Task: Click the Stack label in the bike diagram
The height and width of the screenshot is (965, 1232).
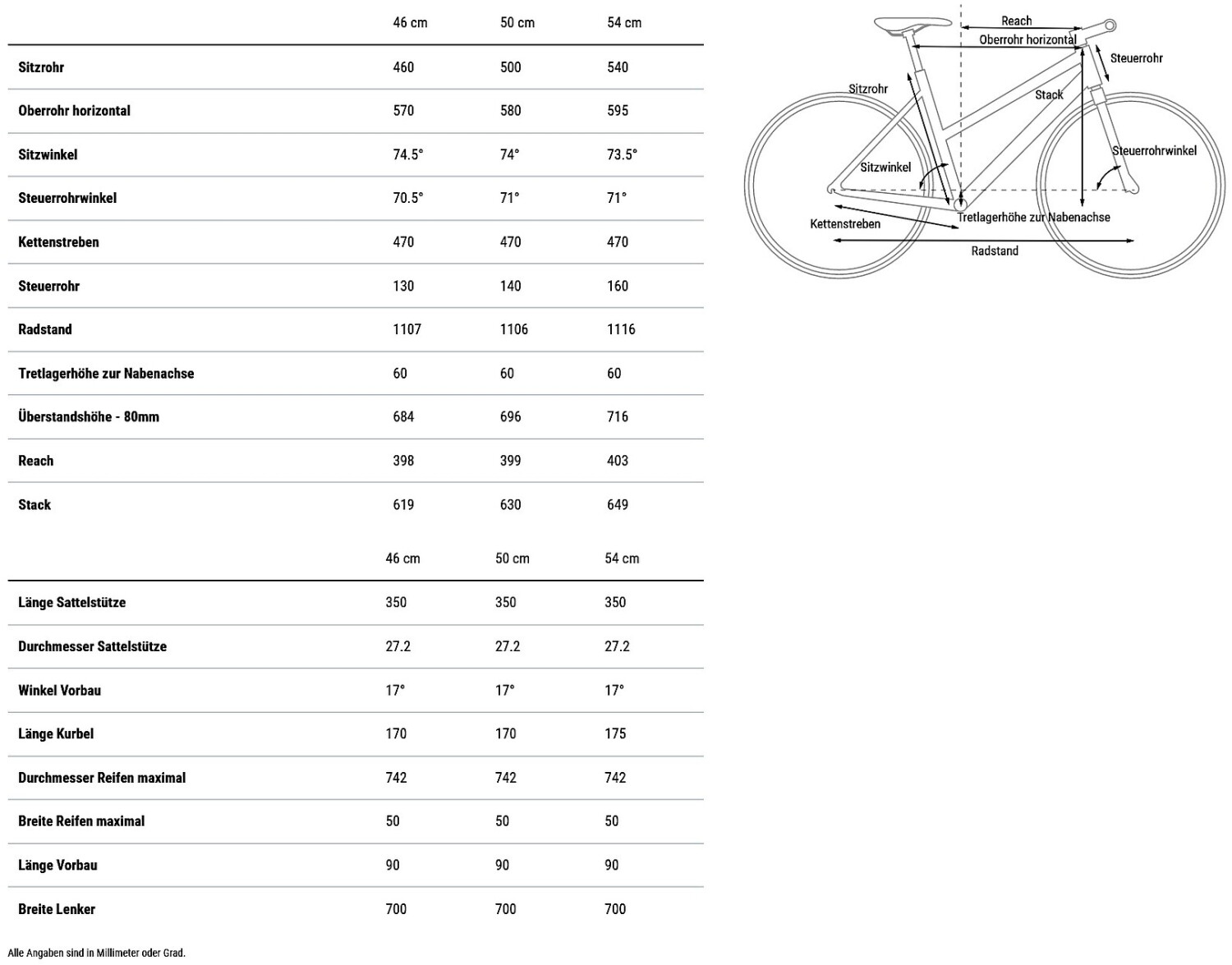Action: (x=1049, y=95)
